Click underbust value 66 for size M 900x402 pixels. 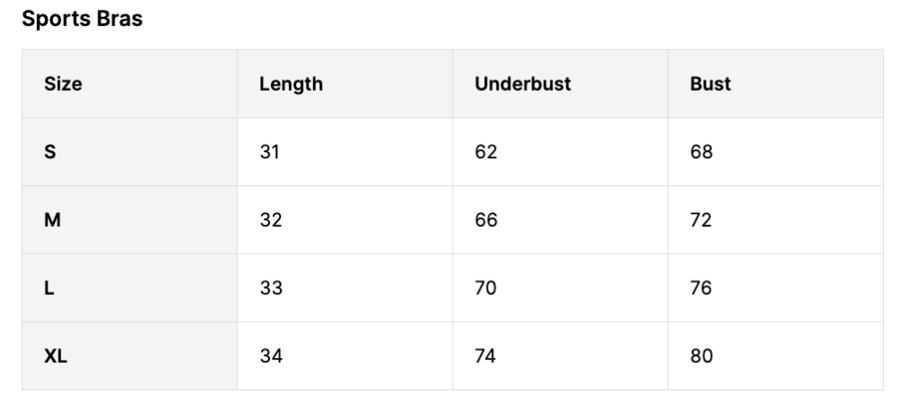click(x=486, y=220)
